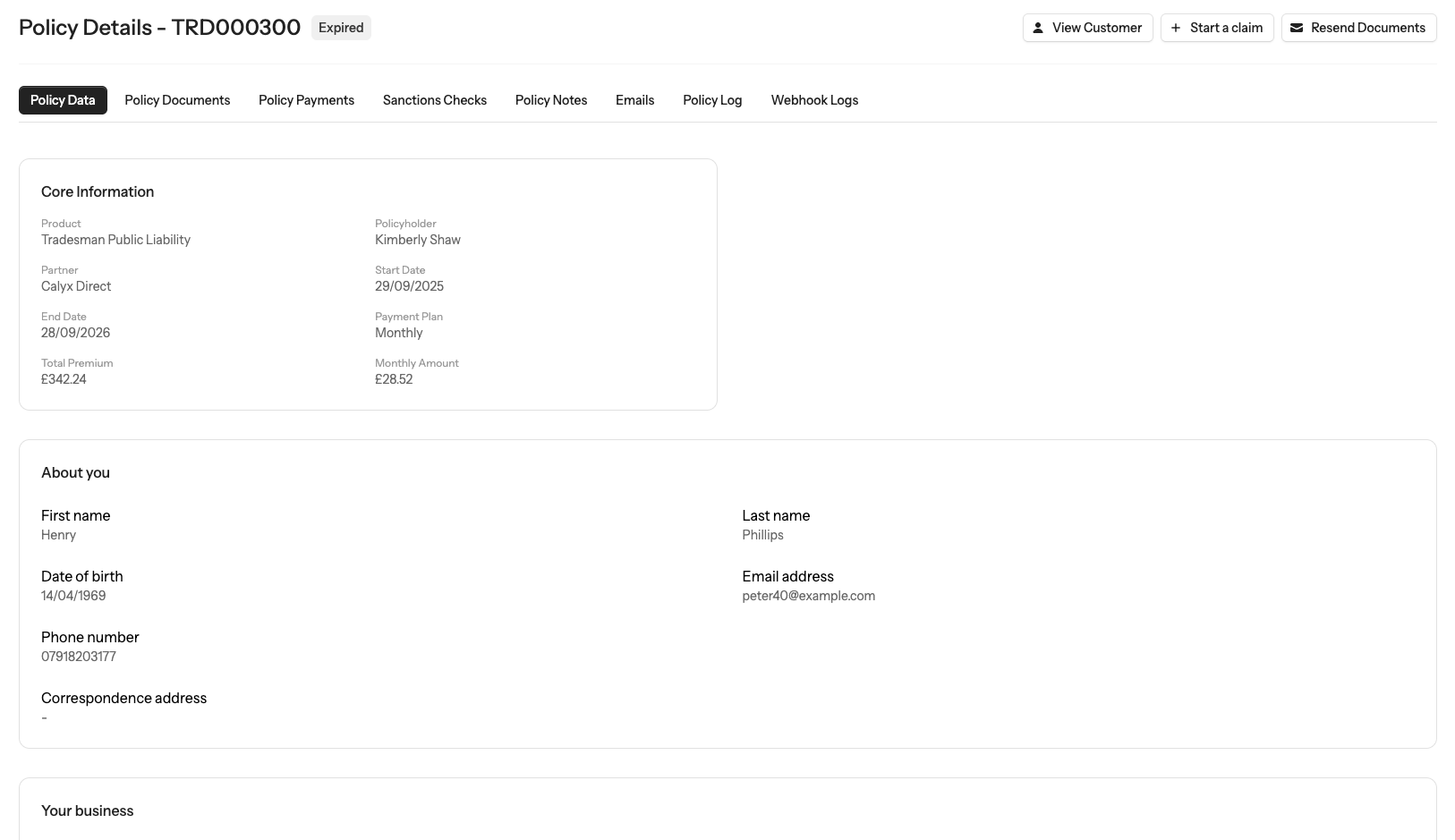Open the Webhook Logs tab
Image resolution: width=1455 pixels, height=840 pixels.
pyautogui.click(x=814, y=100)
